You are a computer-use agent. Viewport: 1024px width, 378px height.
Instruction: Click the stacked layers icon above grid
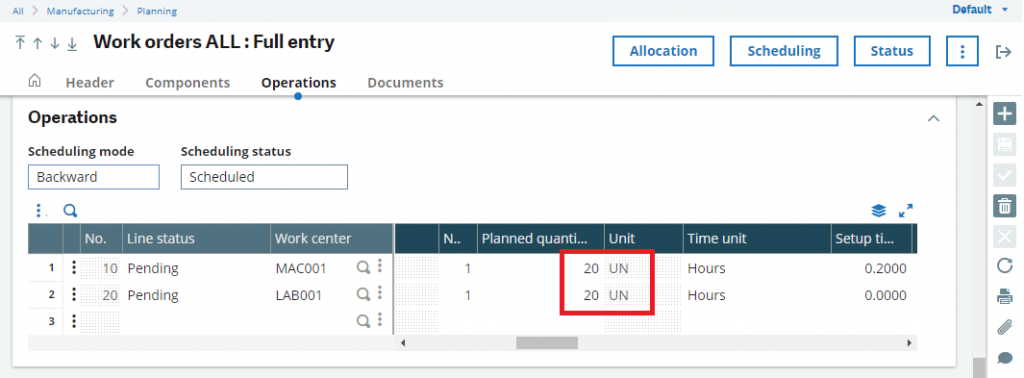coord(879,211)
